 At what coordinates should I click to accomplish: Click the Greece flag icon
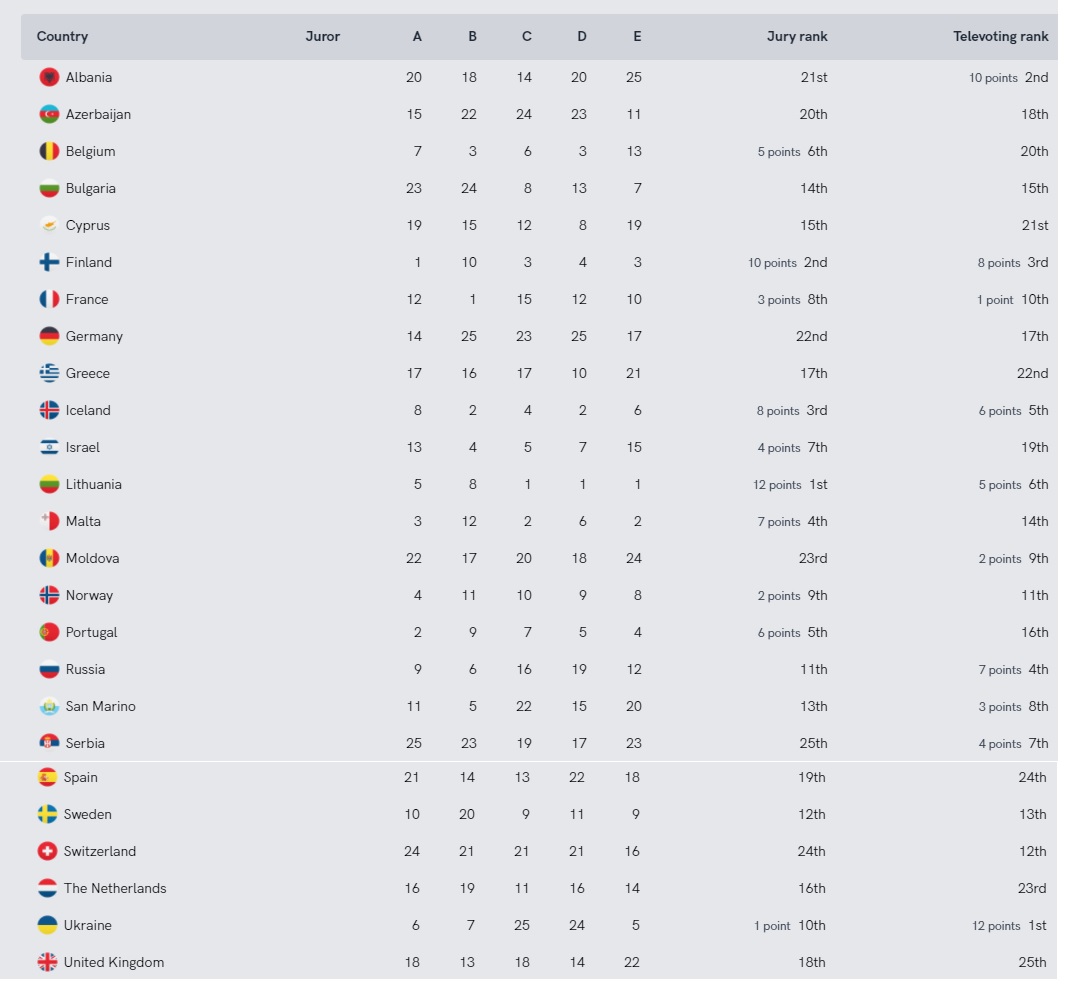pyautogui.click(x=49, y=373)
